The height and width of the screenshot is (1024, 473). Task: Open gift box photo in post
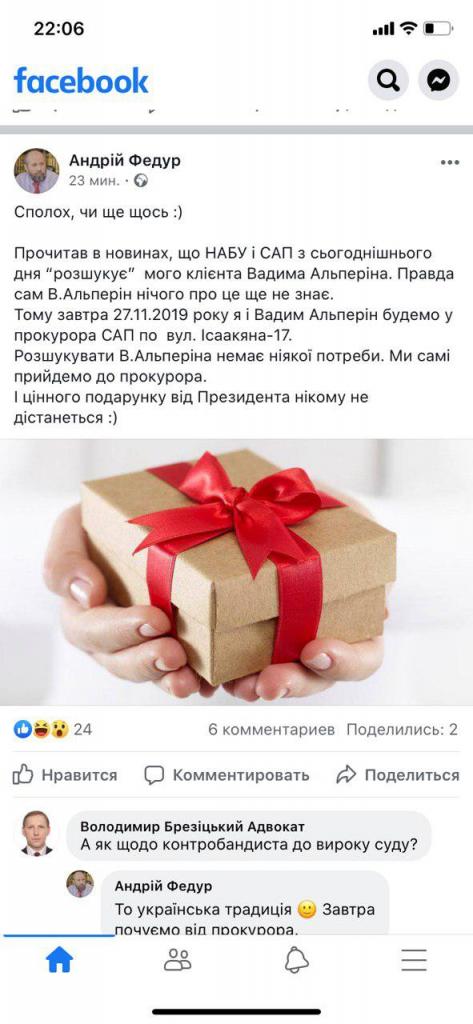click(x=236, y=571)
